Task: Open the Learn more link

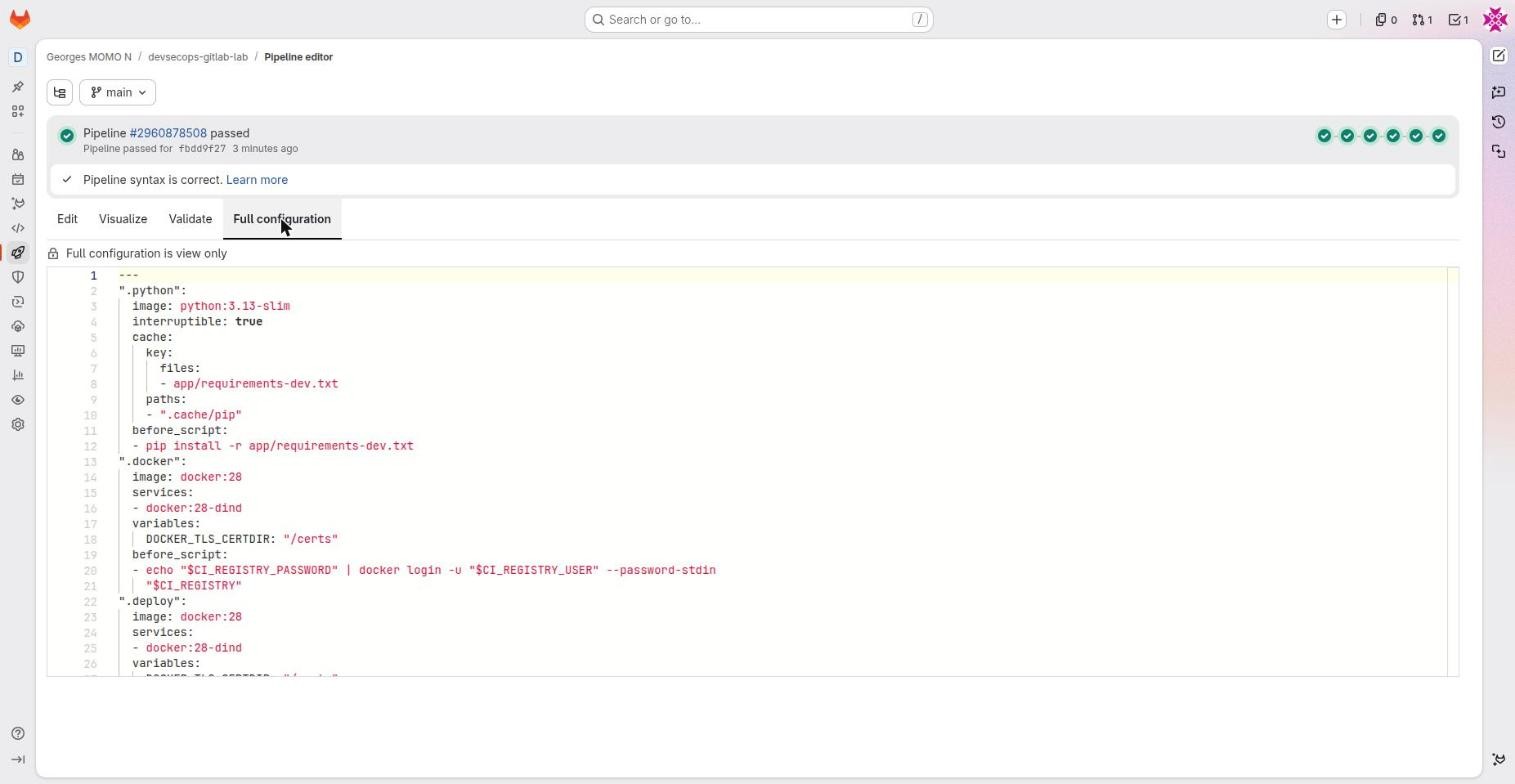Action: pyautogui.click(x=257, y=180)
